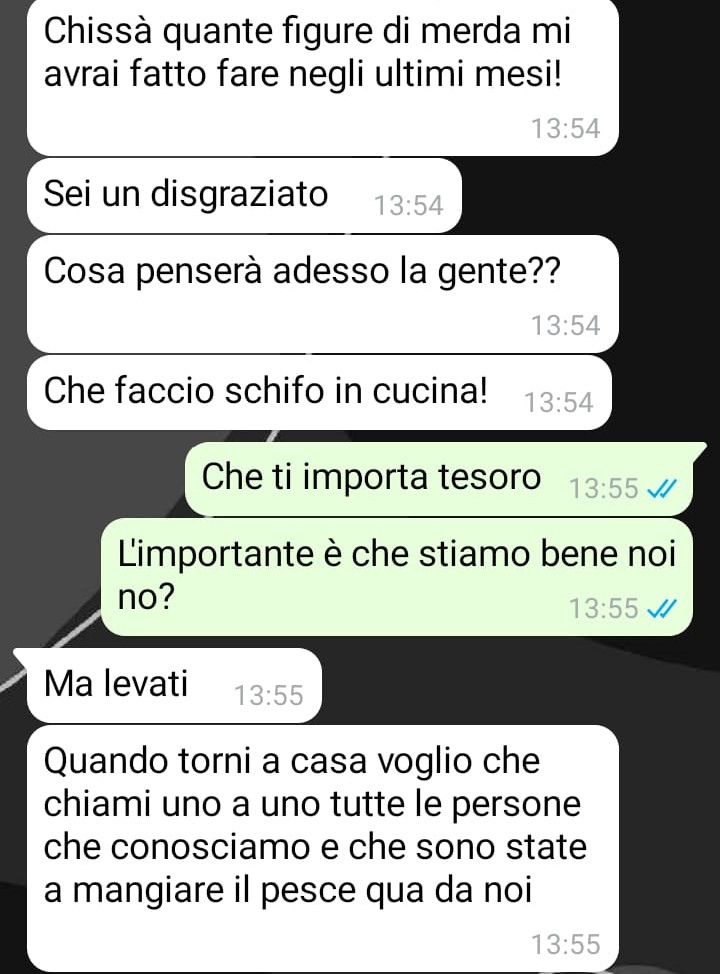Tap read checkmarks on 'L'importante è che stiamo bene' message
This screenshot has height=974, width=720.
coord(660,609)
